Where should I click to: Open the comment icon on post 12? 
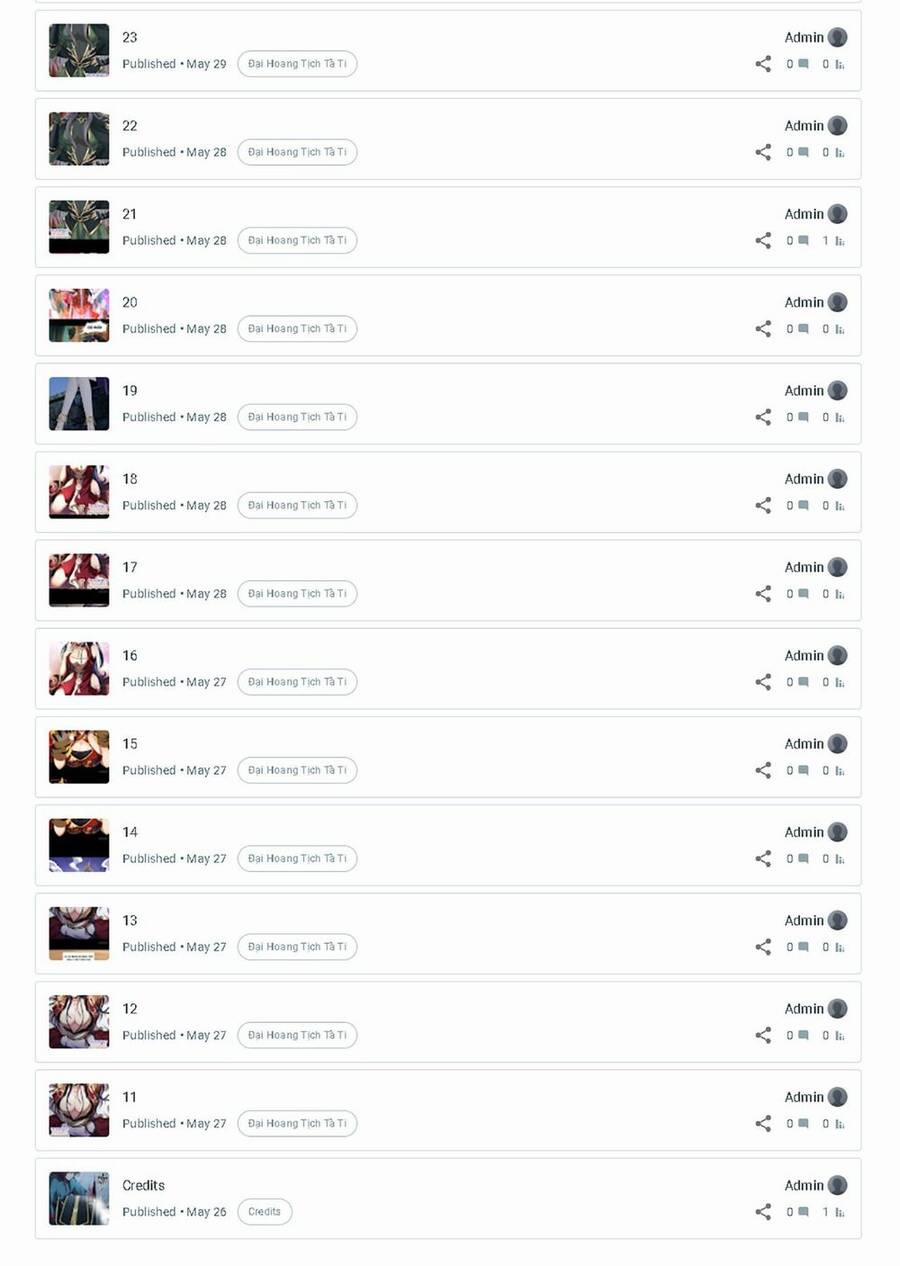click(803, 1036)
